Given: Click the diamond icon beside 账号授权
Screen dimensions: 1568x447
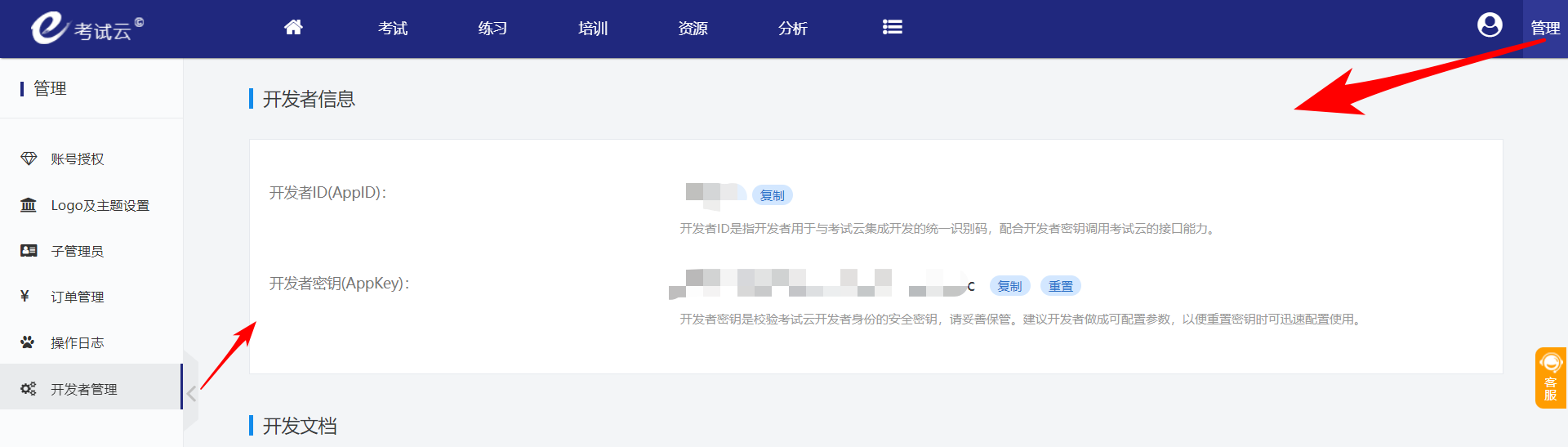Looking at the screenshot, I should click(29, 159).
